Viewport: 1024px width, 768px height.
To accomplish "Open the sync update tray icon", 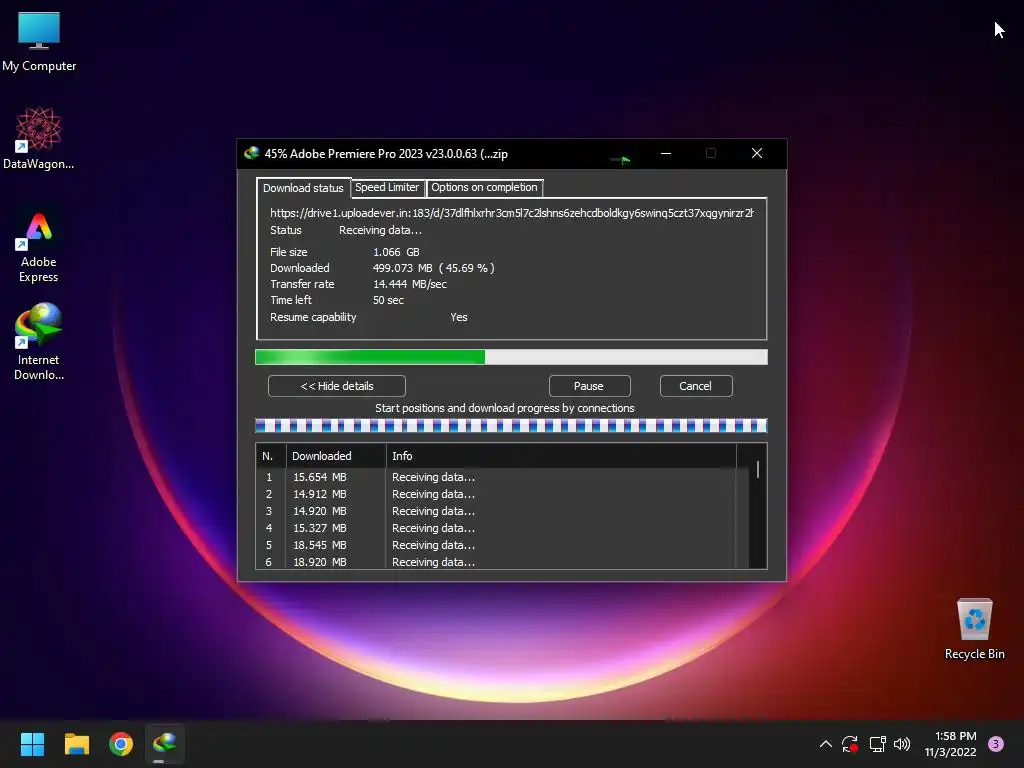I will tap(850, 744).
